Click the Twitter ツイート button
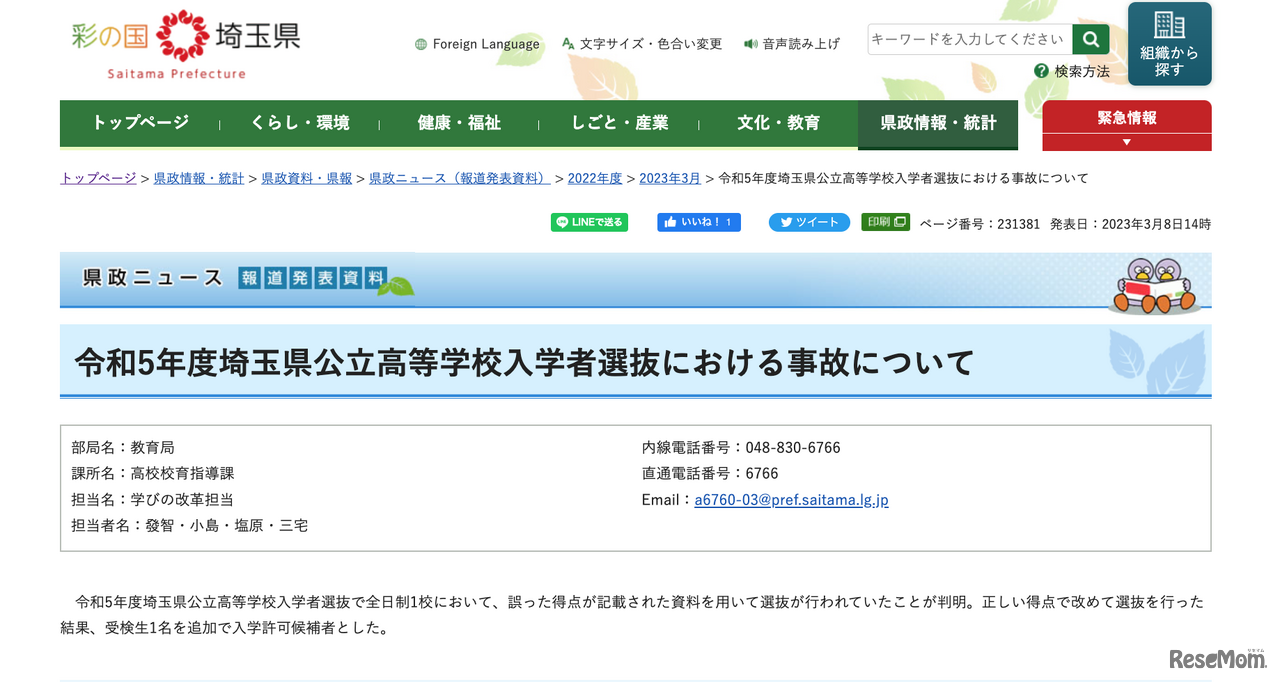Screen dimensions: 1280x682 809,222
